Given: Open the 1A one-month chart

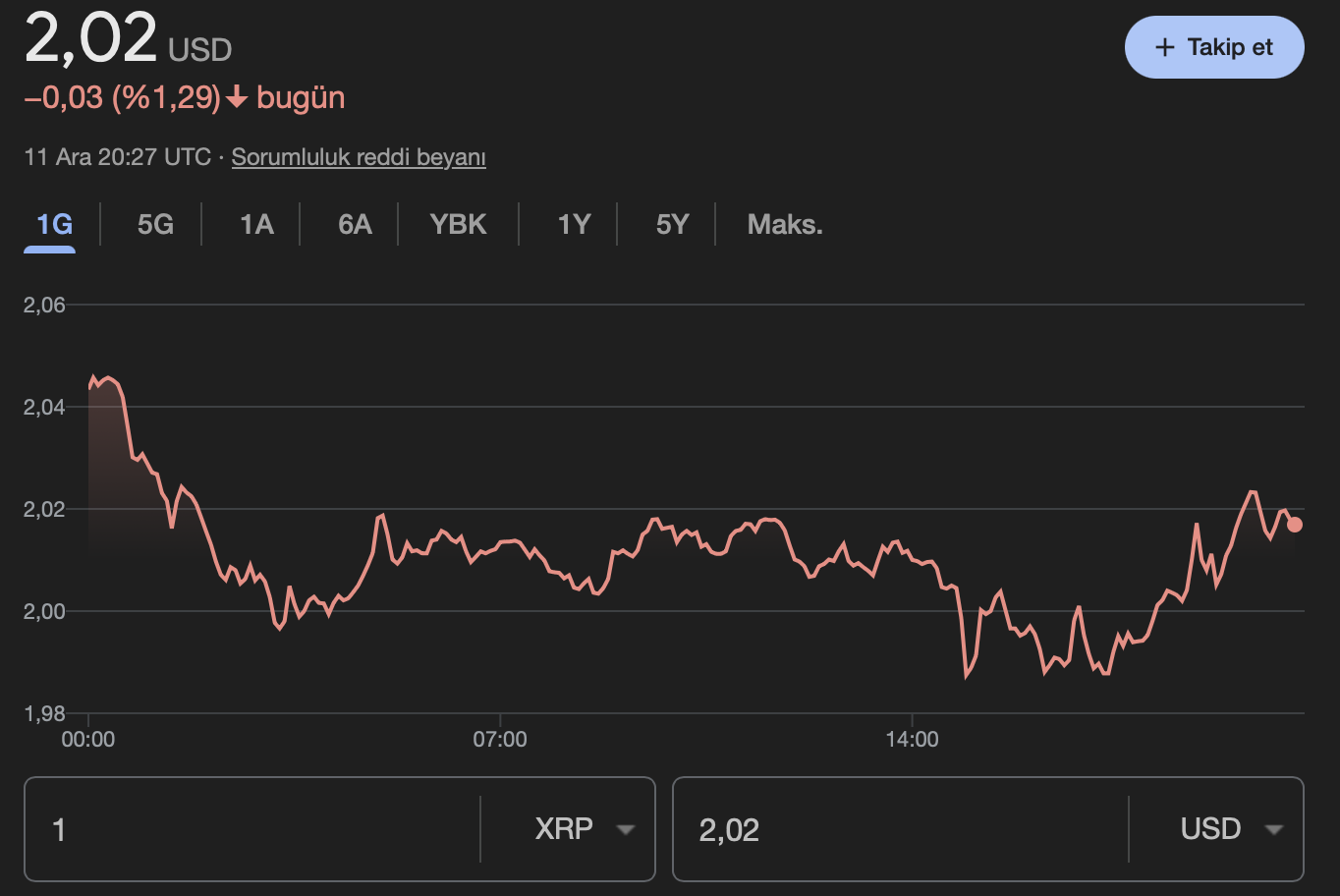Looking at the screenshot, I should click(x=254, y=224).
